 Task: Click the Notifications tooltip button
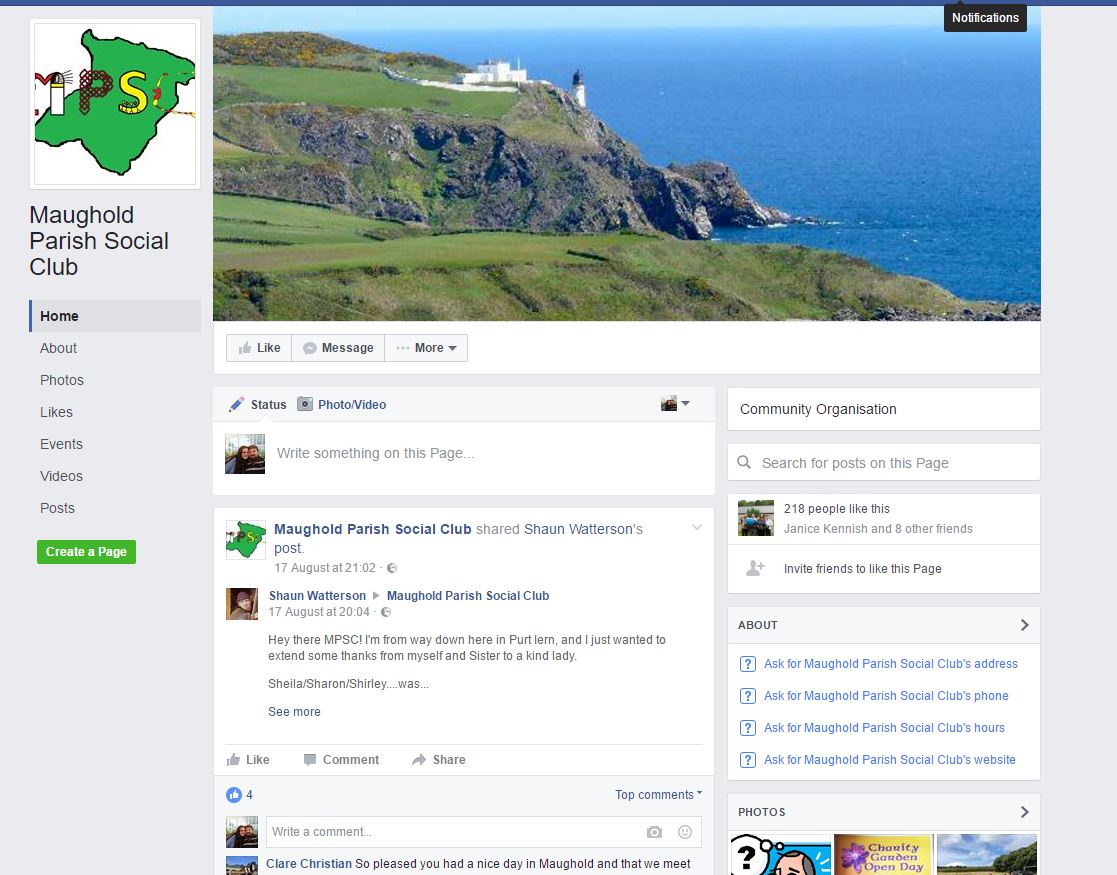985,18
